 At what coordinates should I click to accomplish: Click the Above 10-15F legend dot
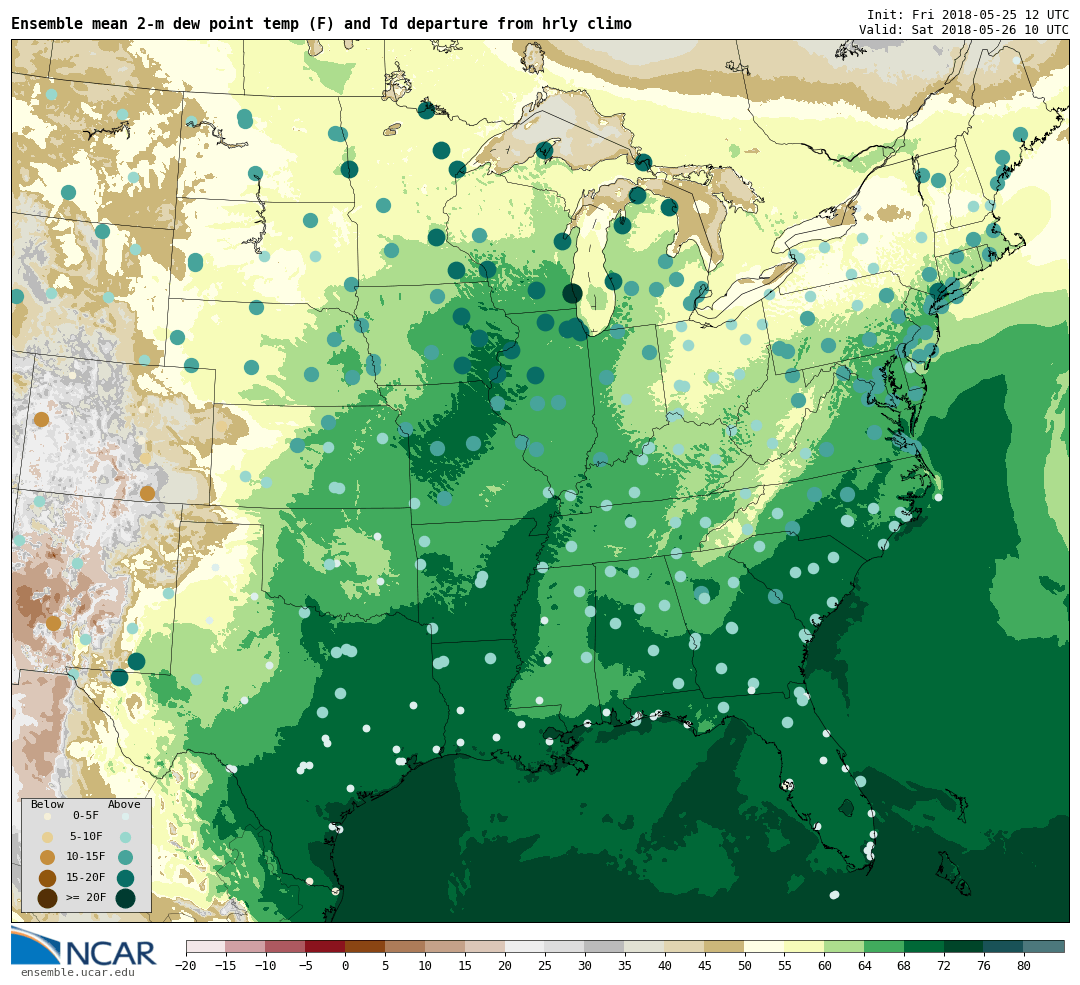[x=125, y=858]
